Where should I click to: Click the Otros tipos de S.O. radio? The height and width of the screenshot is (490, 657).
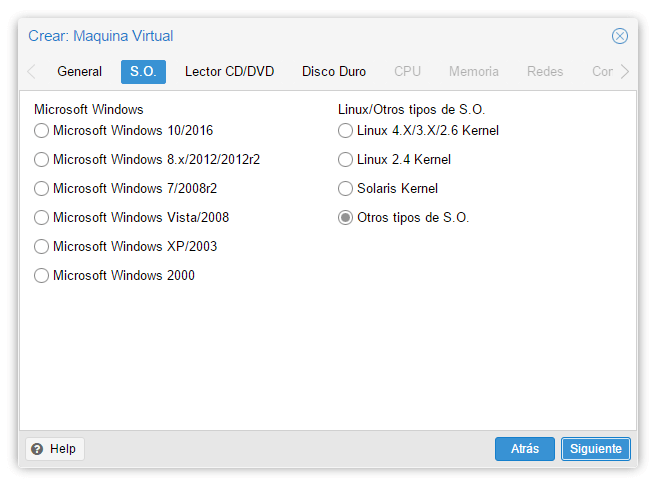coord(345,218)
